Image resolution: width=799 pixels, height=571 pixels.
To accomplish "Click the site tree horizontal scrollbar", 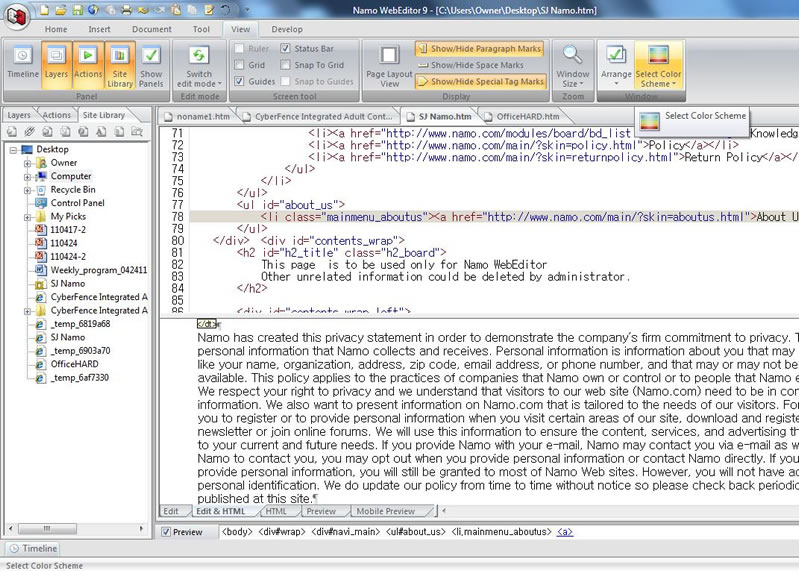I will (x=76, y=529).
